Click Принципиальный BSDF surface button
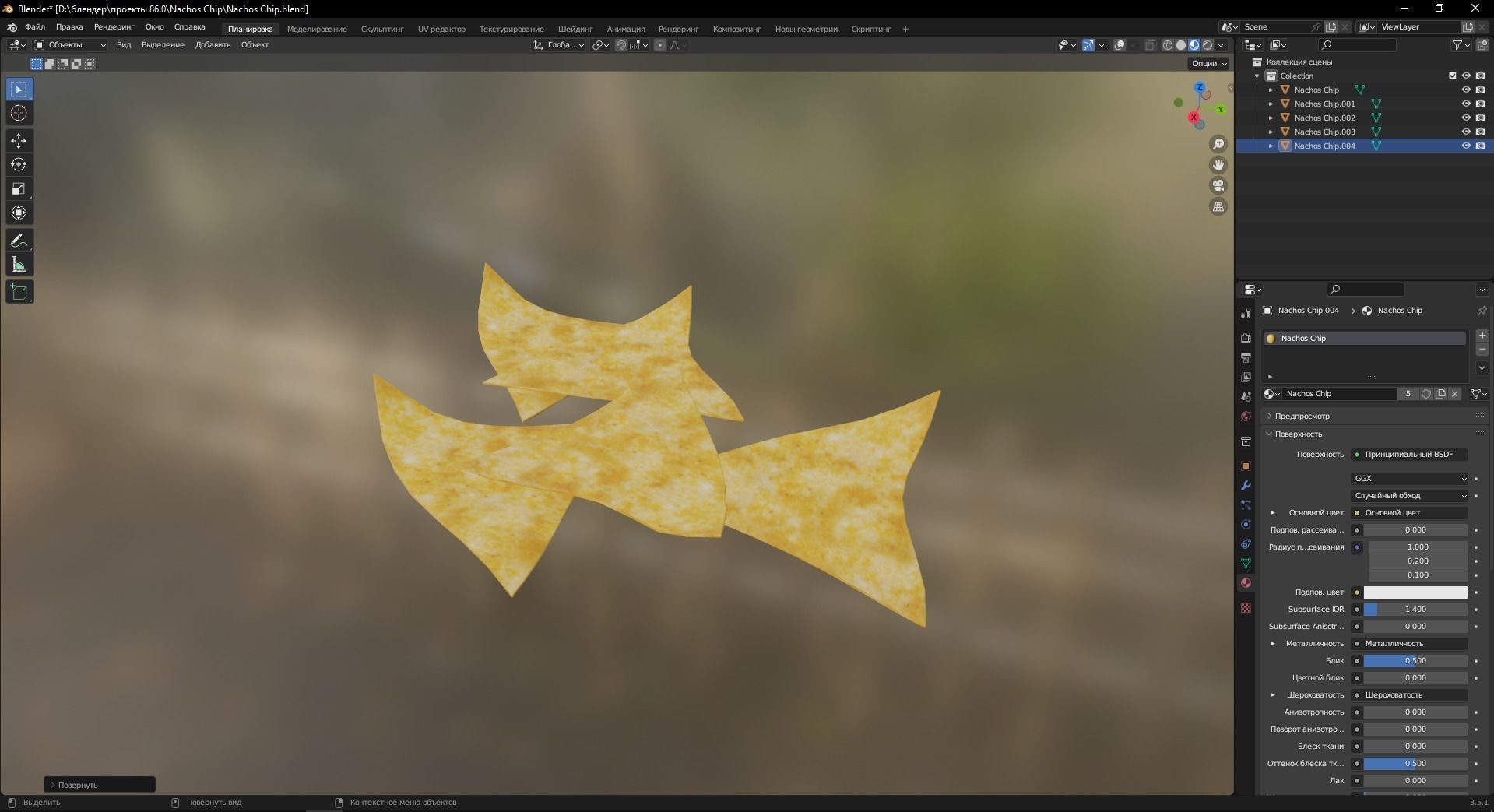This screenshot has height=812, width=1494. tap(1410, 454)
